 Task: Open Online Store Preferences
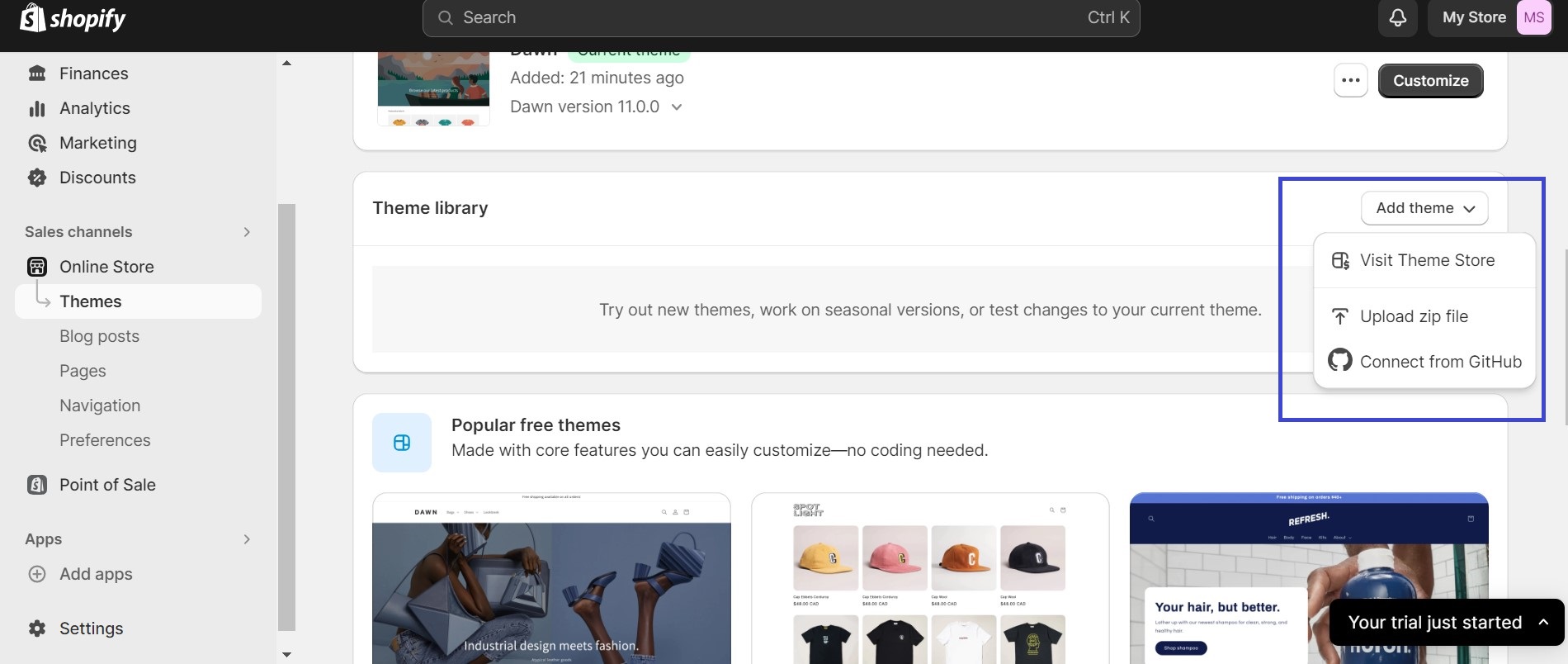click(105, 440)
